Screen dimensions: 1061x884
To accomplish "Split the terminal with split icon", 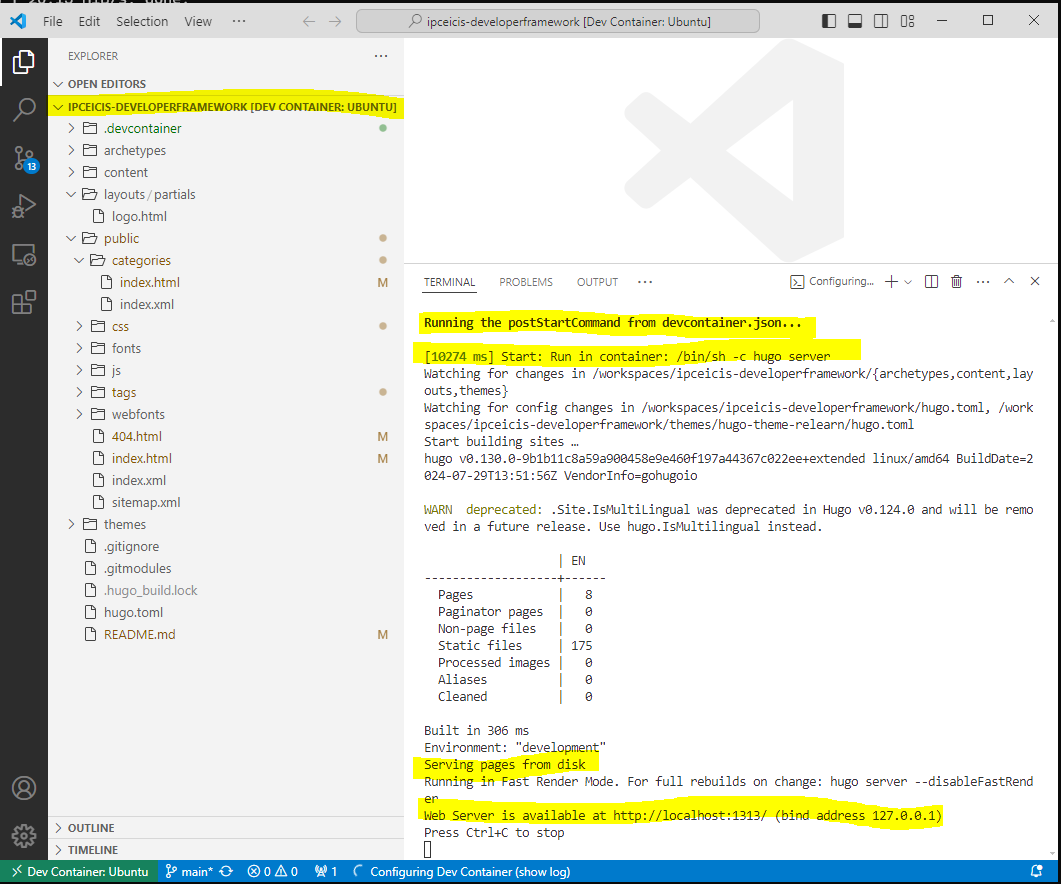I will (x=931, y=282).
